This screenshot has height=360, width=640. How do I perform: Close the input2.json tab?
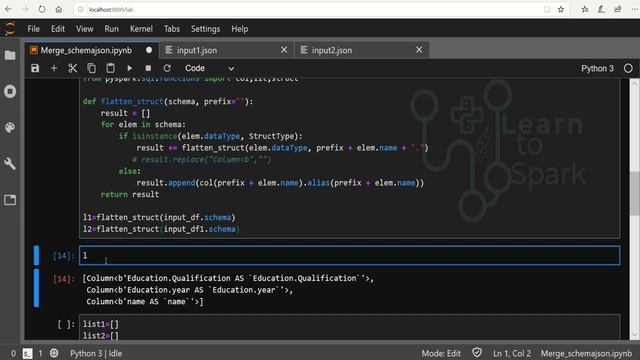pos(419,50)
